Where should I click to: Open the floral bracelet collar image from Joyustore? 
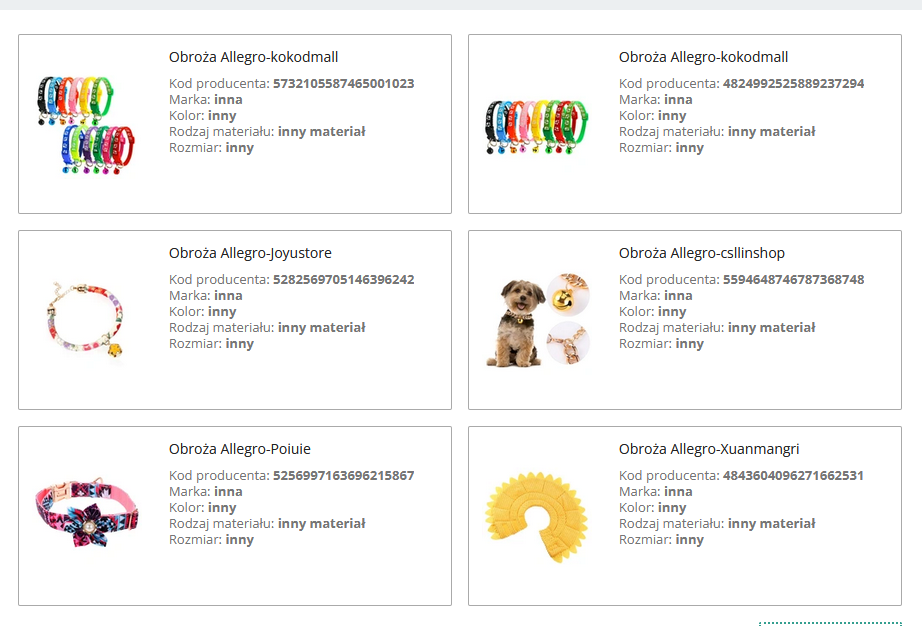[x=86, y=320]
